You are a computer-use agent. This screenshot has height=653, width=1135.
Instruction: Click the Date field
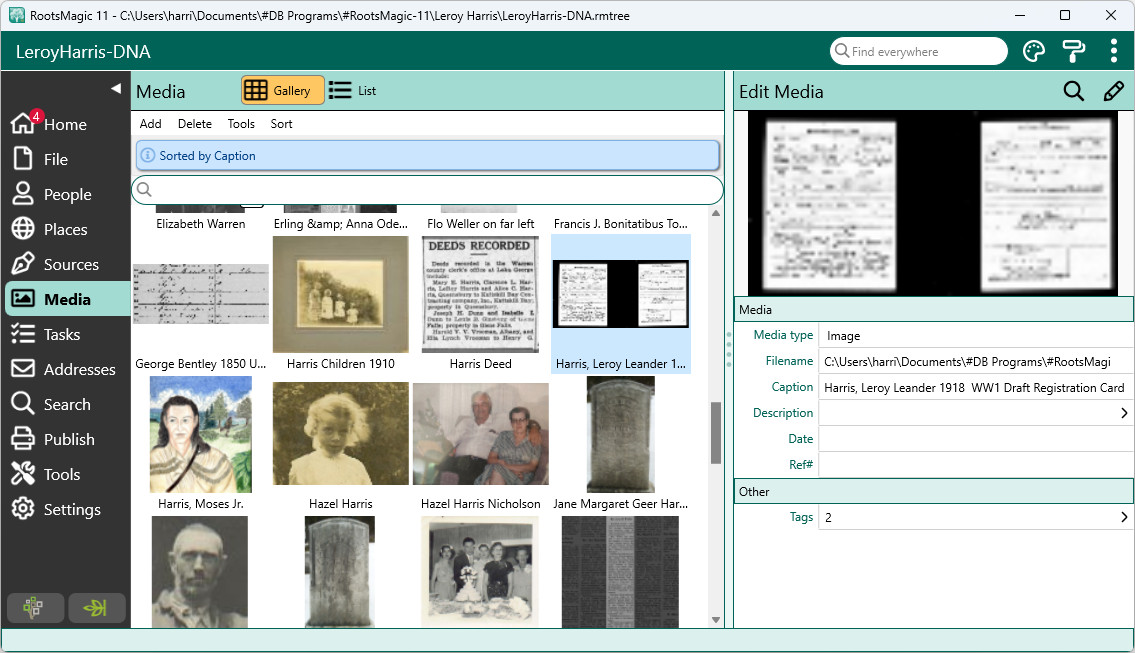click(975, 439)
